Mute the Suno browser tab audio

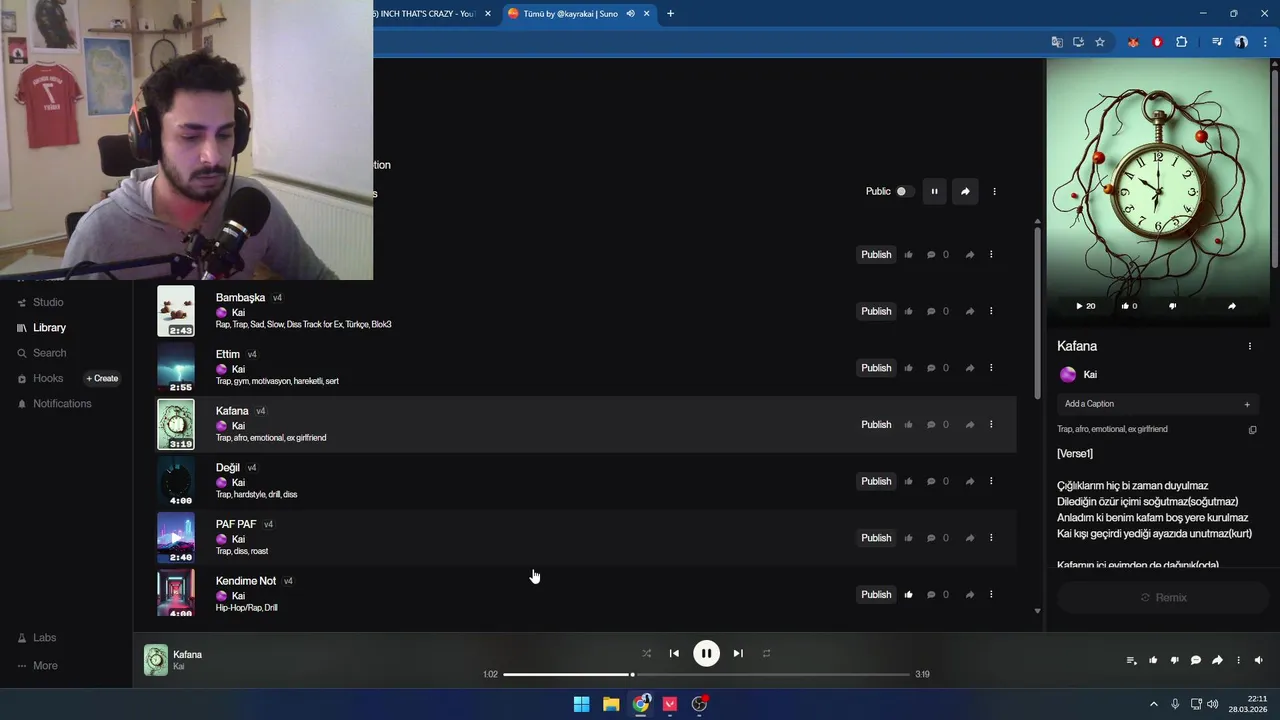(631, 14)
